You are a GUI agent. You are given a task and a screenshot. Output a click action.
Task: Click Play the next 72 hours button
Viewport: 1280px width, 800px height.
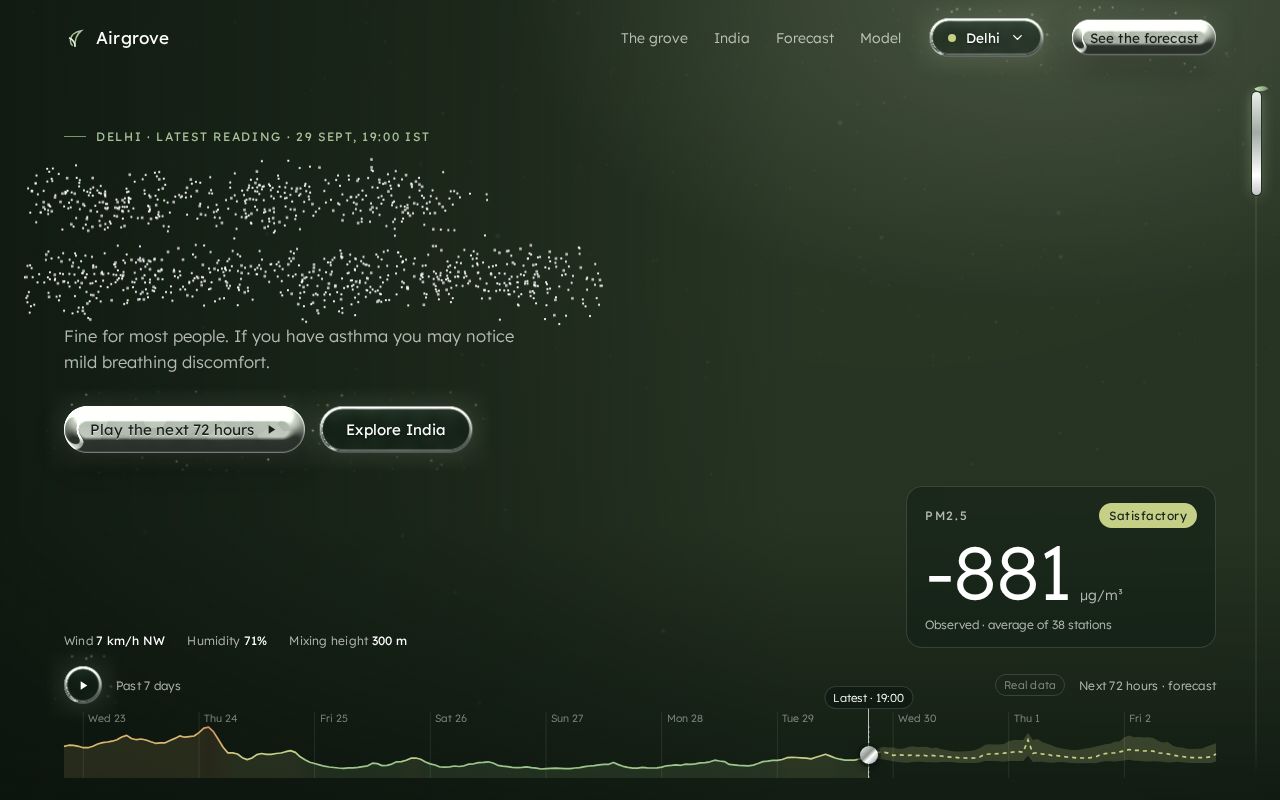tap(184, 429)
